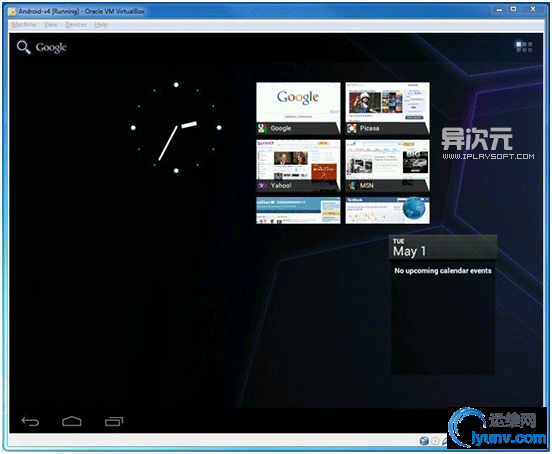Open the Machine menu in VirtualBox
552x454 pixels.
(24, 25)
